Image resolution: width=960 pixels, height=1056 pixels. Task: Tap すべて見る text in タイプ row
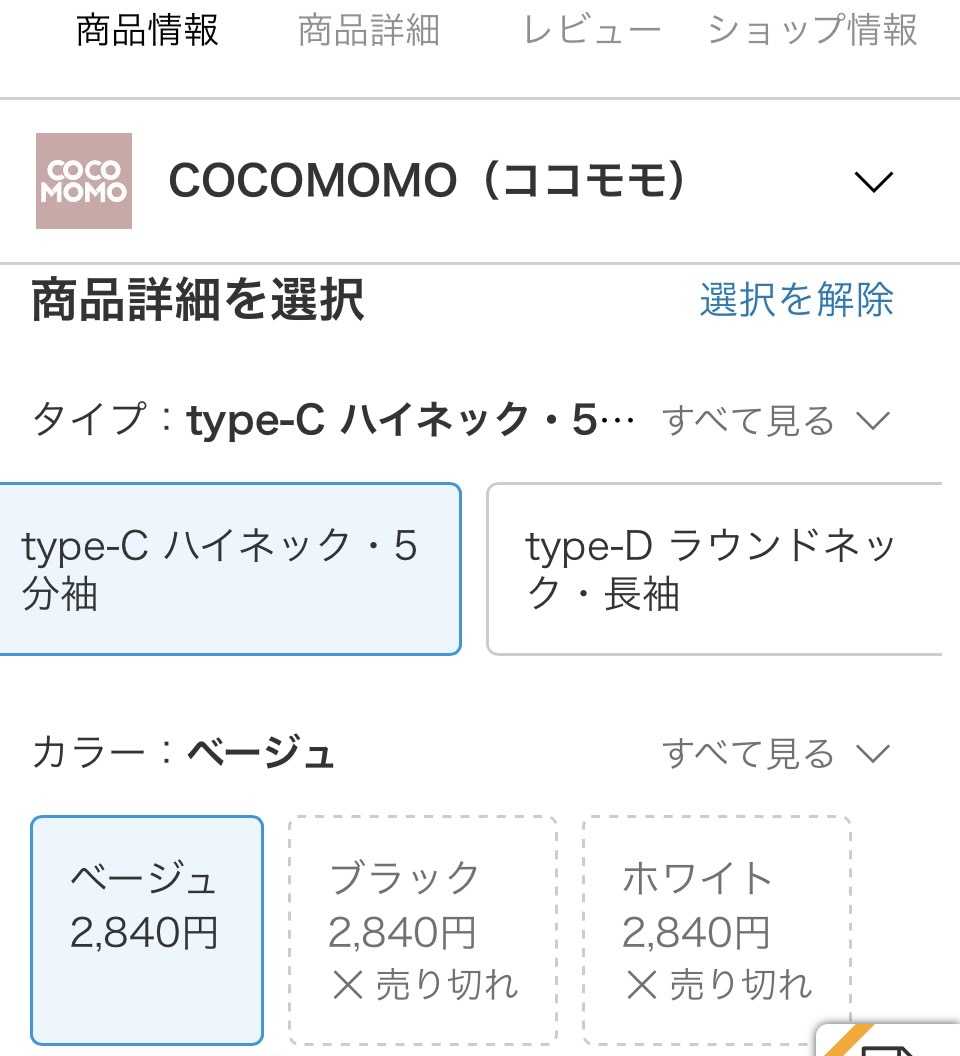[x=747, y=421]
